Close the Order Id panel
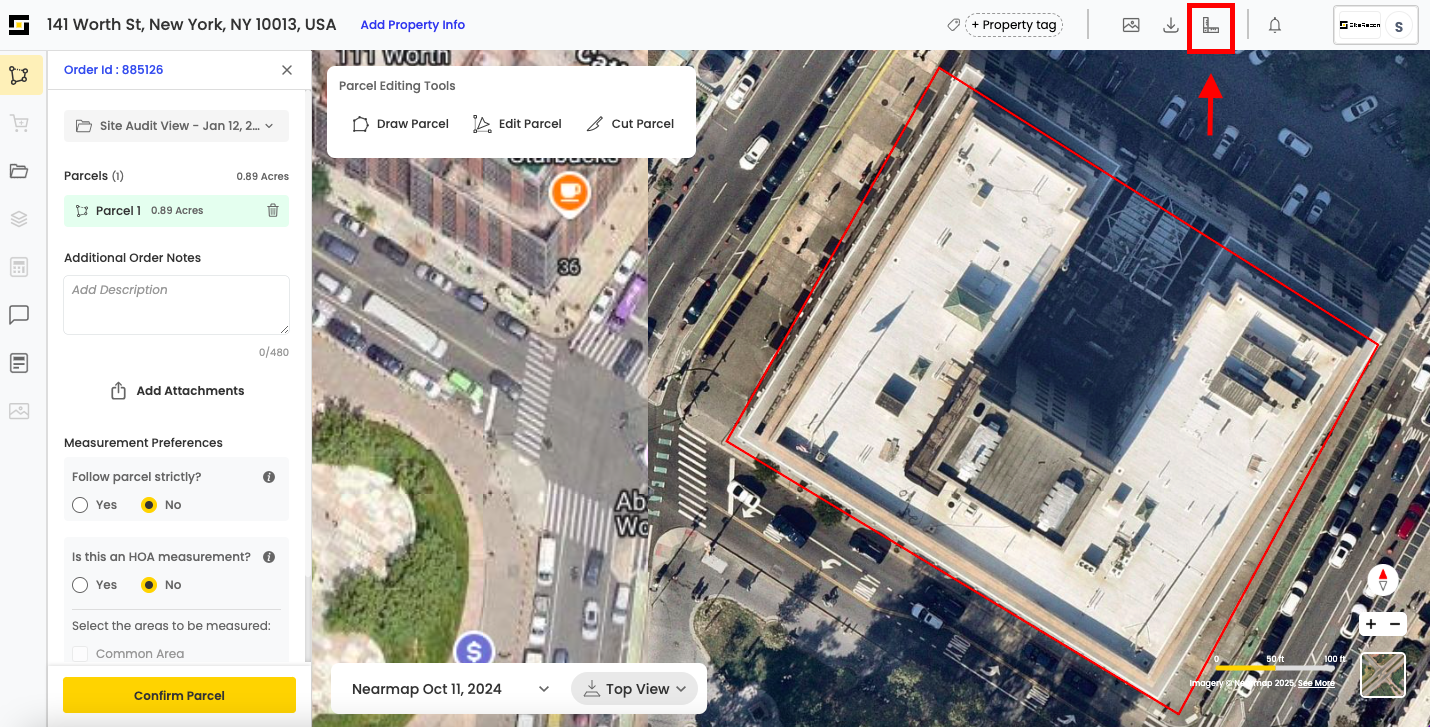The image size is (1430, 727). coord(287,70)
